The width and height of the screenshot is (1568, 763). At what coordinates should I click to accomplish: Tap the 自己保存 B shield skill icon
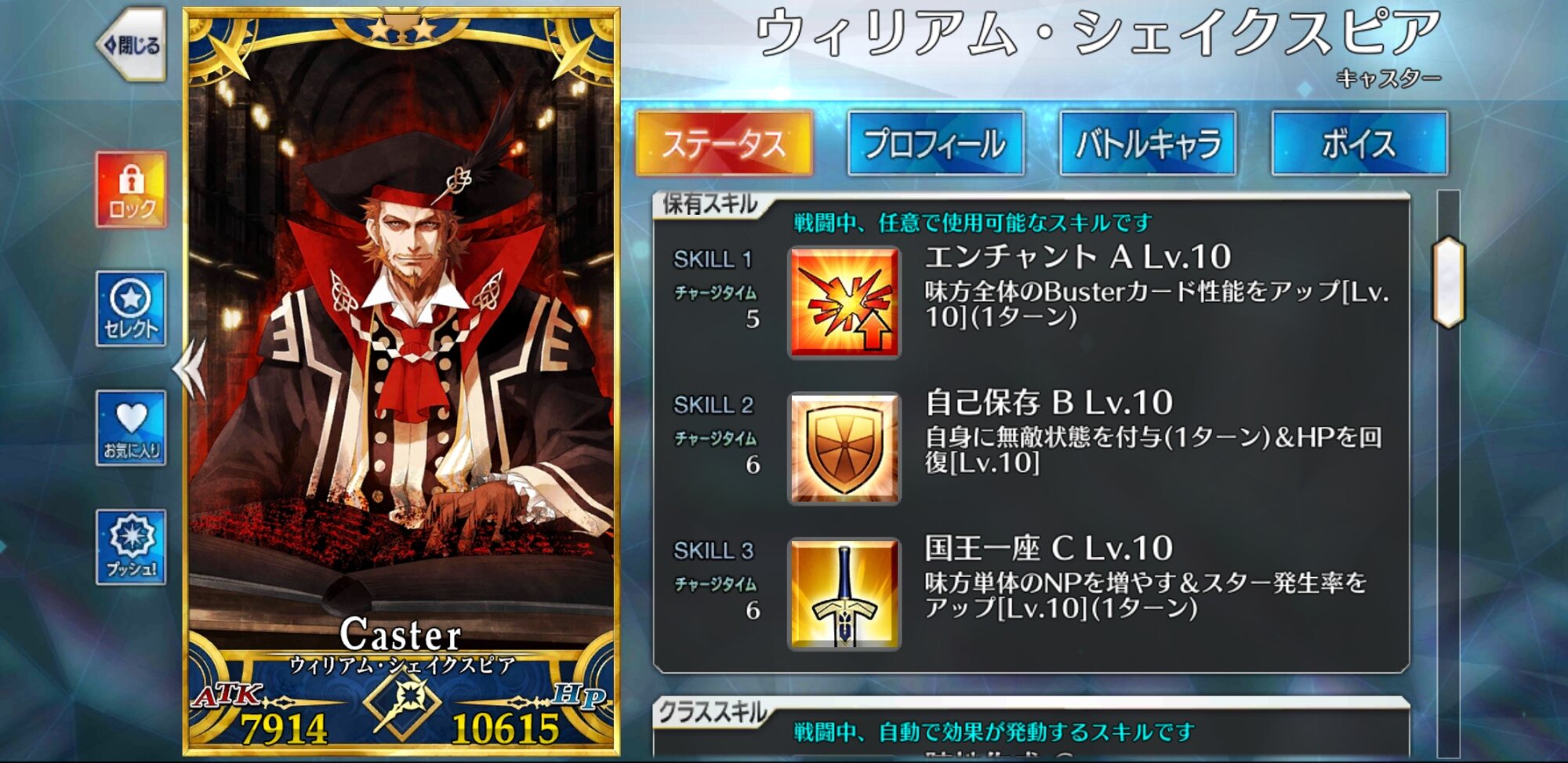pos(844,449)
